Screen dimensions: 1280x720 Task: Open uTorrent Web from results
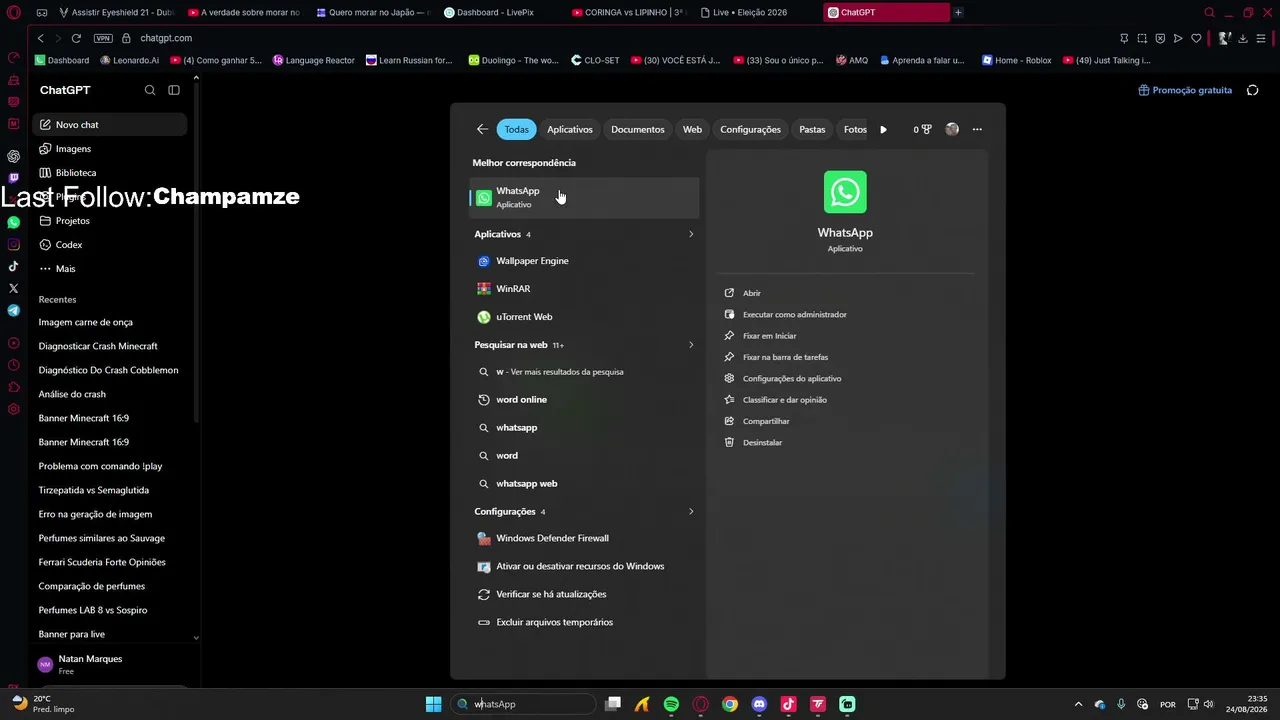[584, 317]
